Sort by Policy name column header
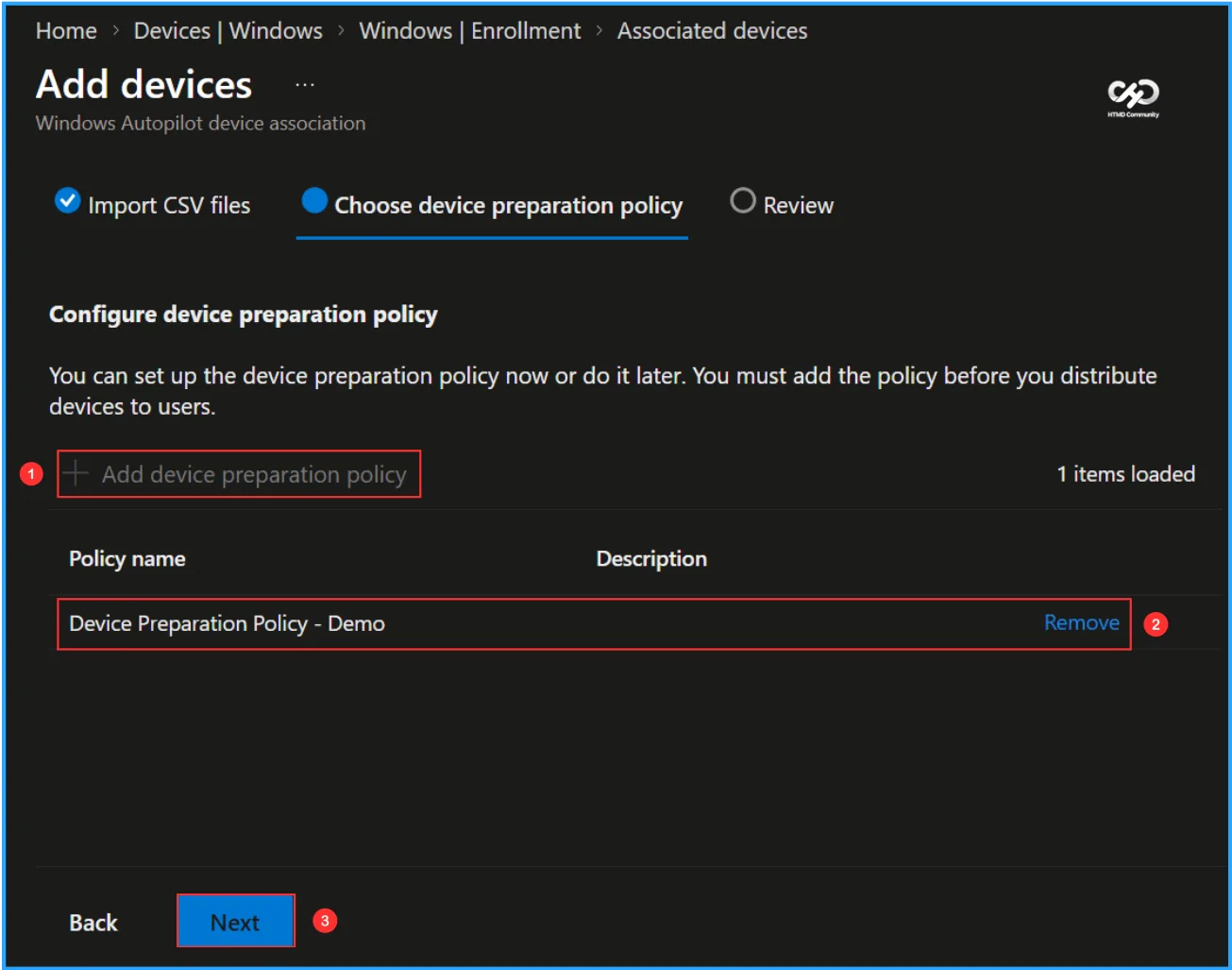The image size is (1232, 970). (127, 559)
